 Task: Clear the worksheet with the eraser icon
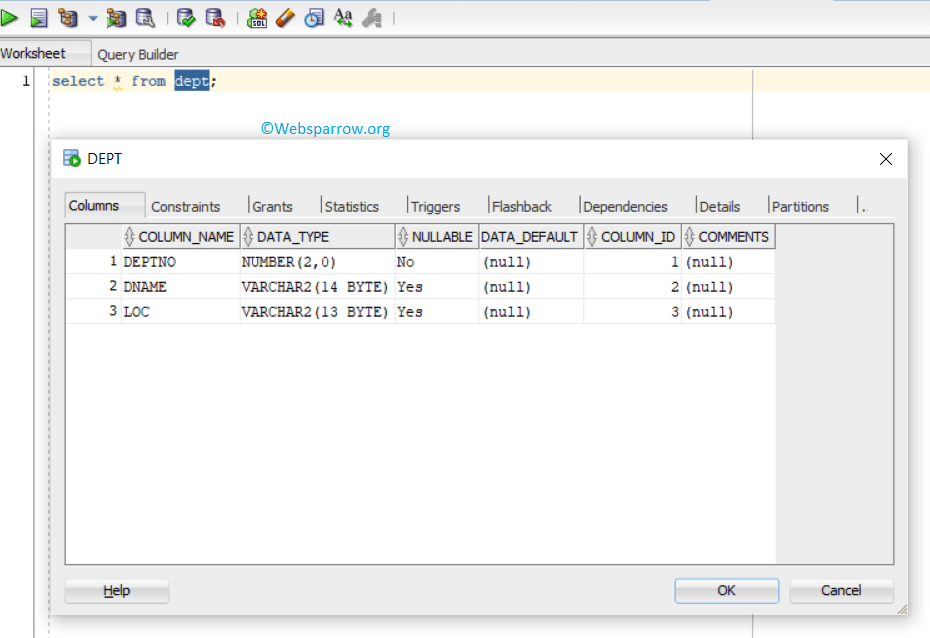coord(285,17)
